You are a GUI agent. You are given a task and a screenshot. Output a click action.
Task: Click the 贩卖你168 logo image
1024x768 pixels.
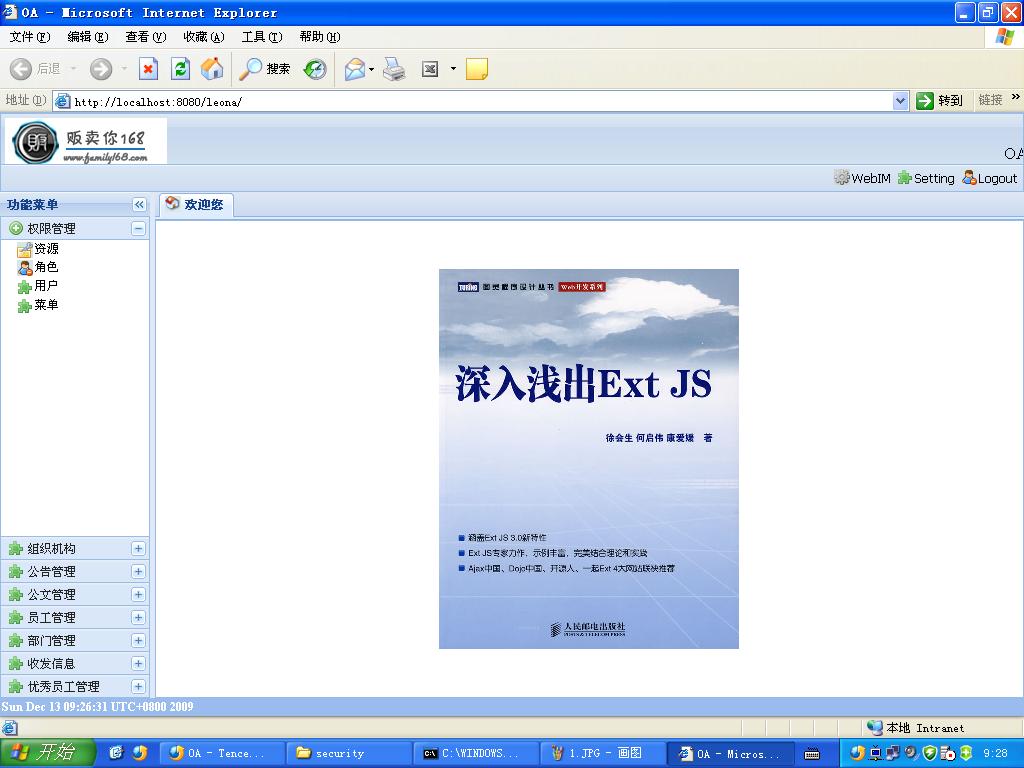86,141
